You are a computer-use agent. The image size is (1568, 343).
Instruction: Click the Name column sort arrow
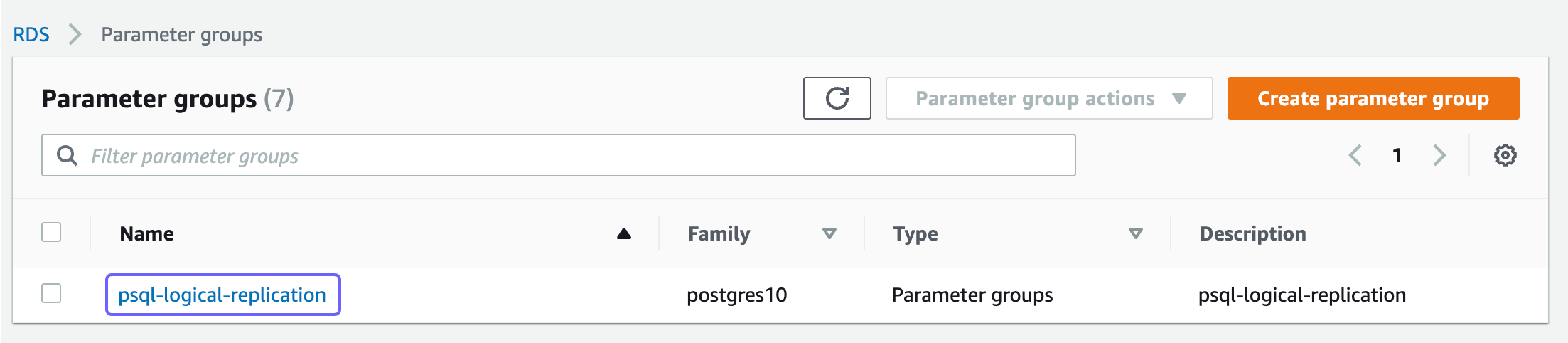click(624, 233)
